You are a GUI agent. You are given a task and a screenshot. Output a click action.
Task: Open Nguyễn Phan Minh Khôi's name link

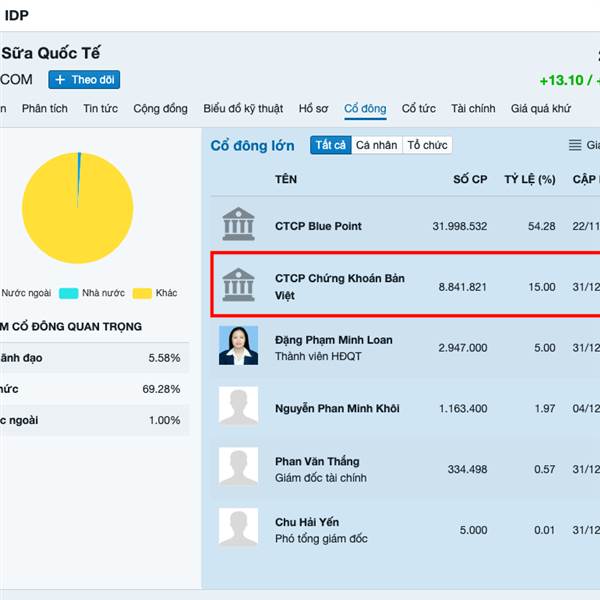point(337,408)
